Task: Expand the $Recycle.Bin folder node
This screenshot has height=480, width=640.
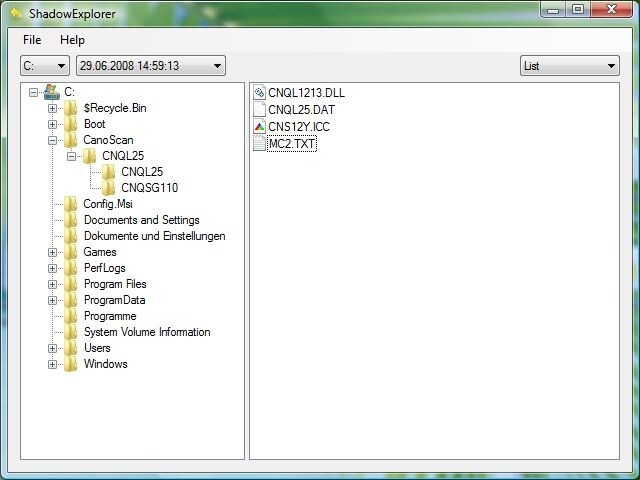Action: point(53,108)
